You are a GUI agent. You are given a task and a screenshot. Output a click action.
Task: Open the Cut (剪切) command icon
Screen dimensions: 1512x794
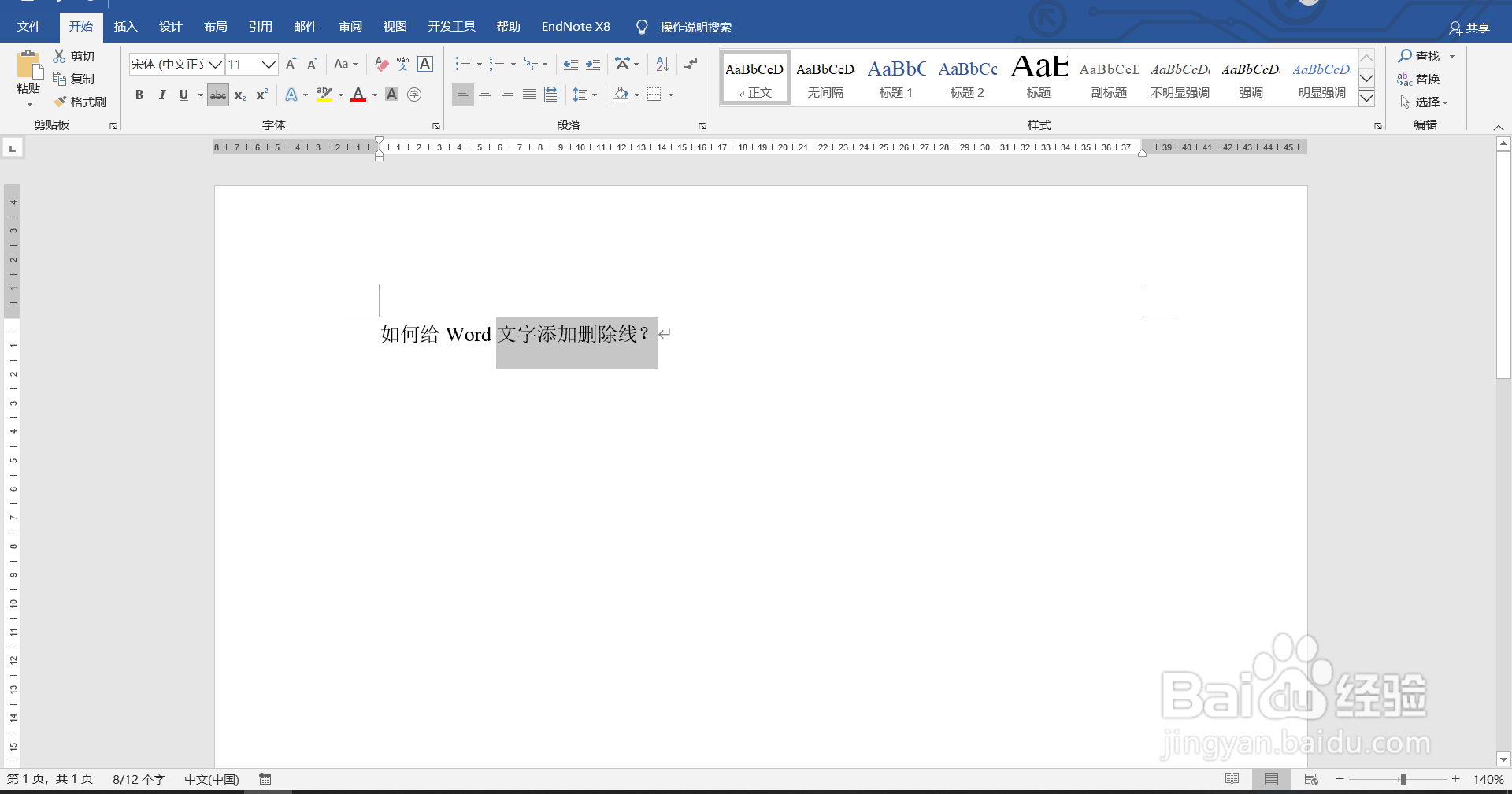[x=73, y=55]
